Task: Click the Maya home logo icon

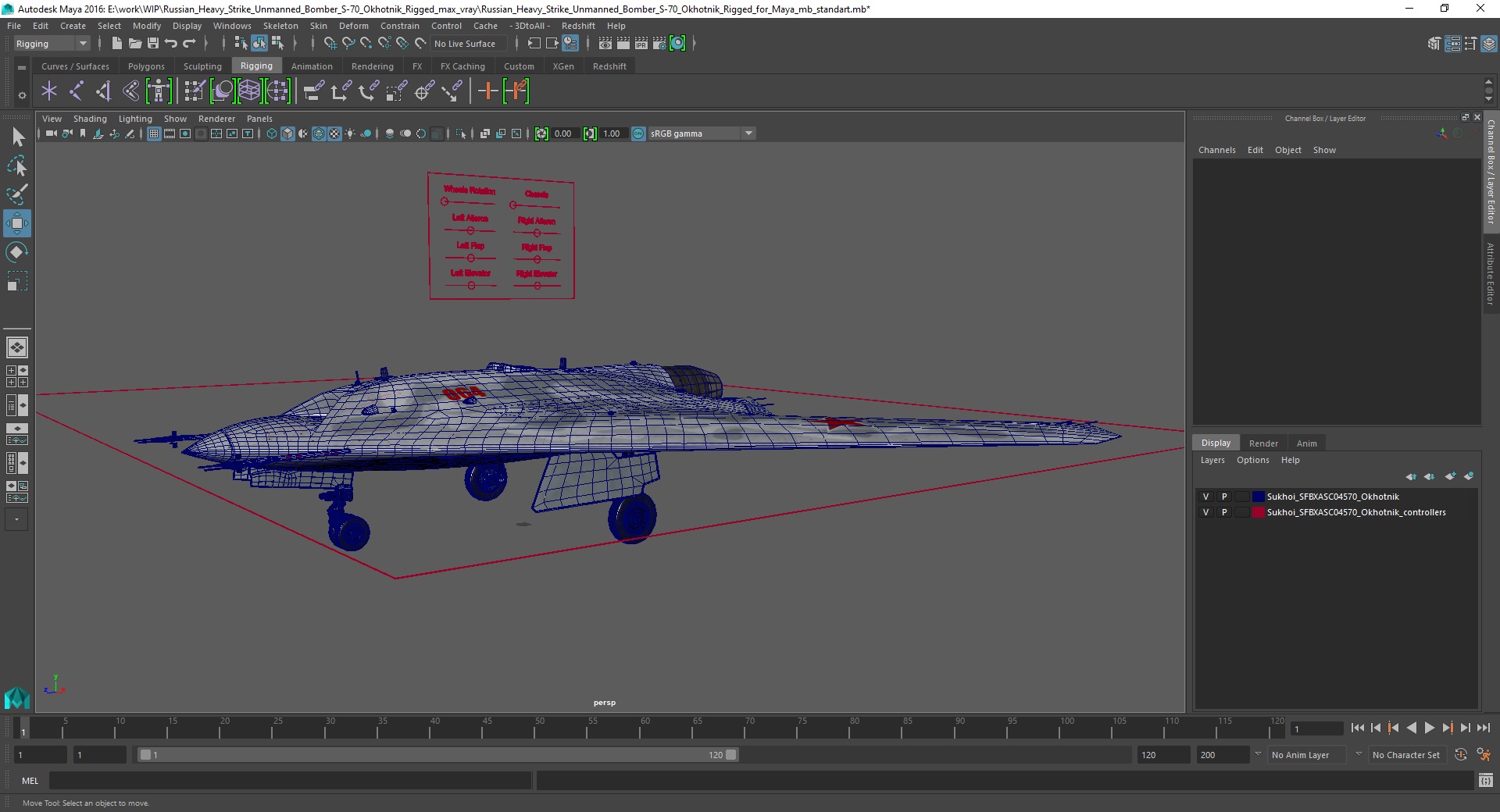Action: pyautogui.click(x=16, y=696)
